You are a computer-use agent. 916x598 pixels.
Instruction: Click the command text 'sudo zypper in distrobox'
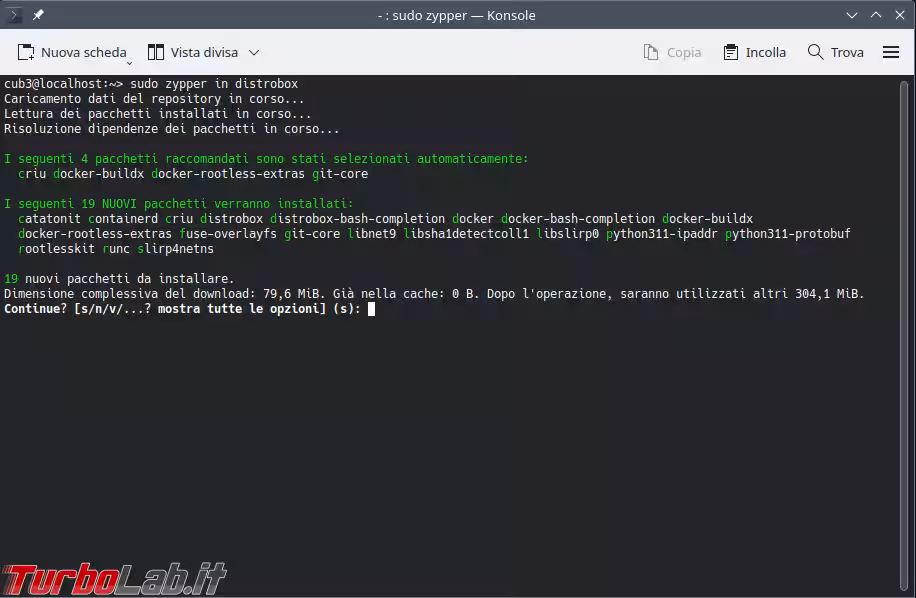(x=214, y=84)
